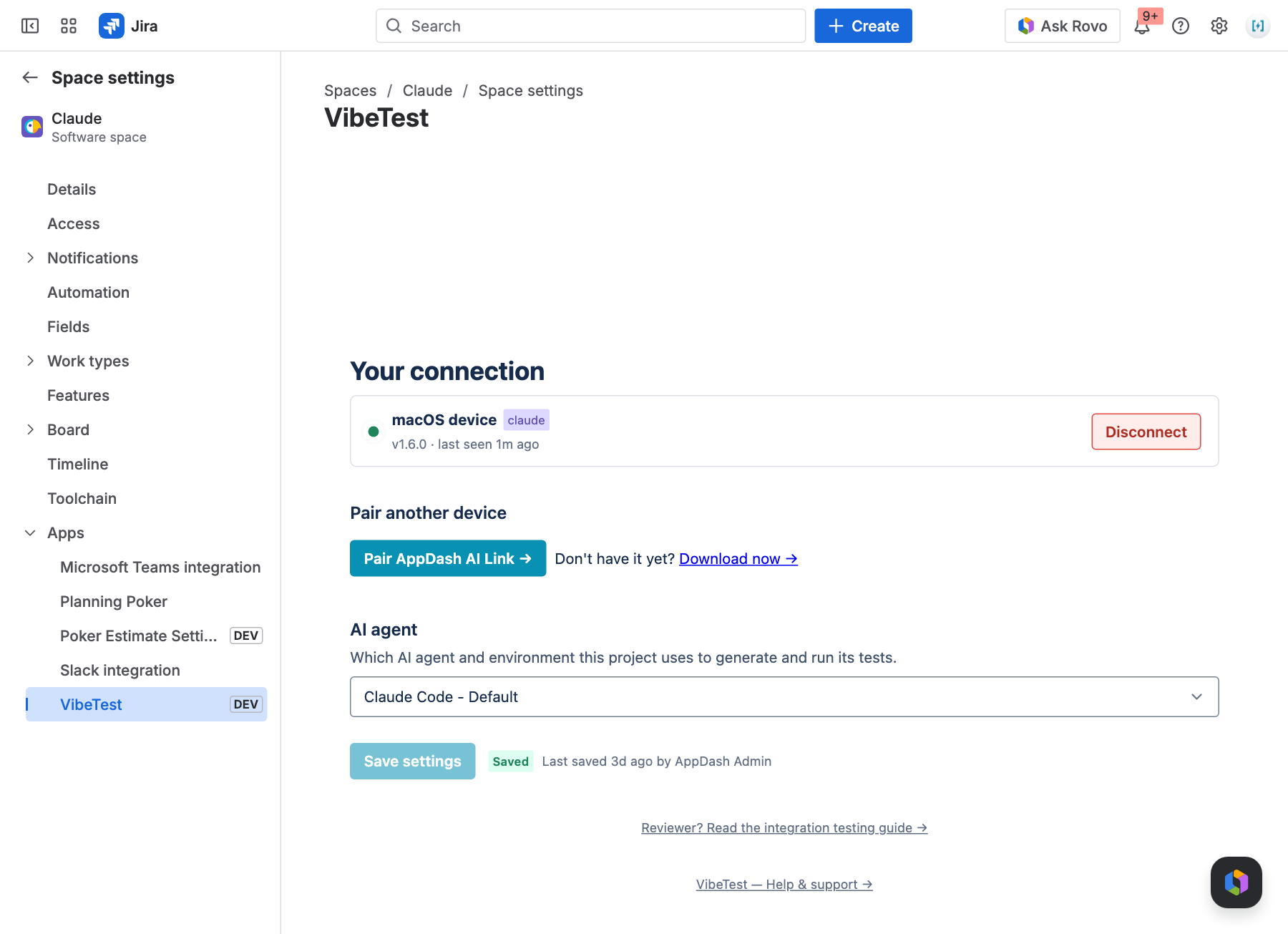Viewport: 1288px width, 934px height.
Task: Open Slack integration app
Action: [x=120, y=670]
